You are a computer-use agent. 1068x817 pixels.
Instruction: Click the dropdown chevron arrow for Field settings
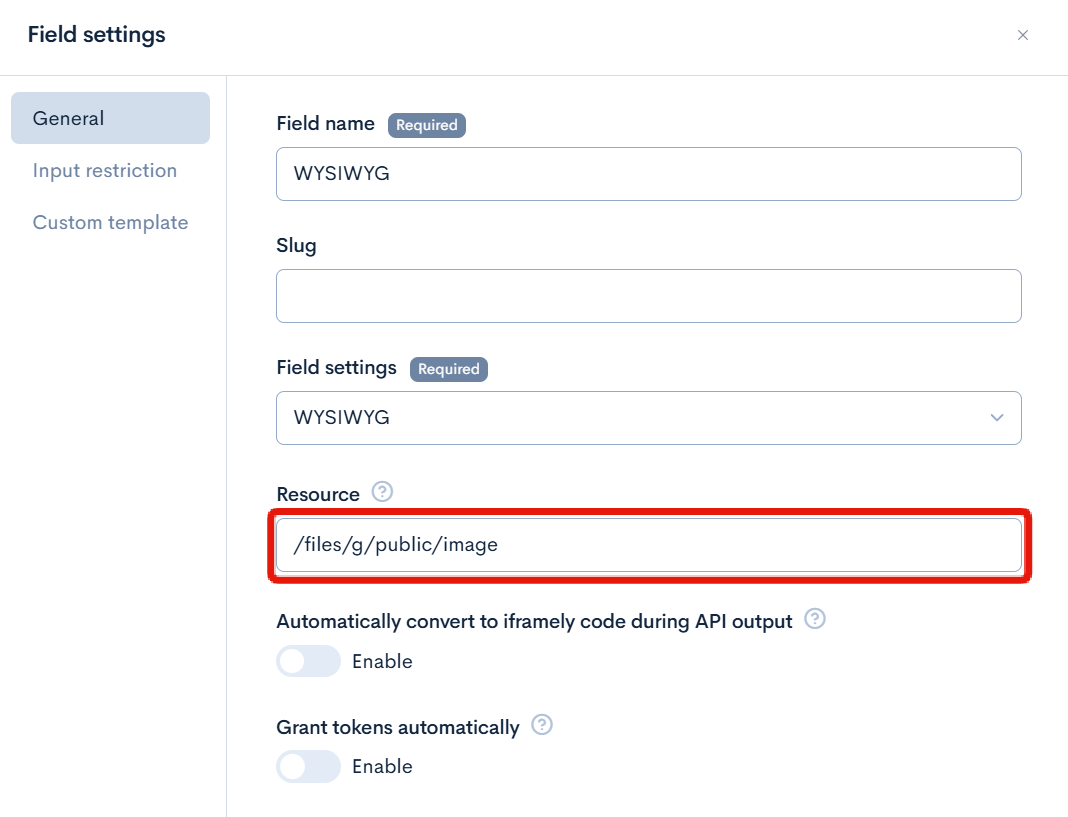click(x=996, y=418)
